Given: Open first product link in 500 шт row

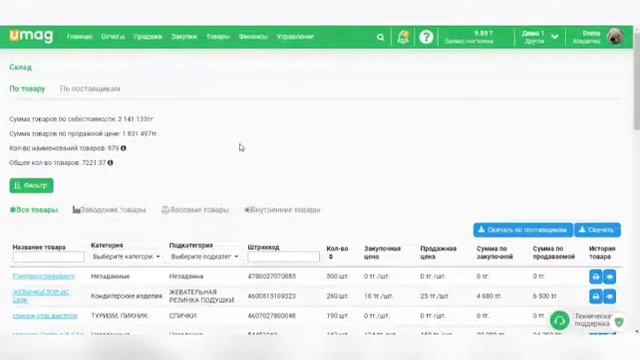Looking at the screenshot, I should 44,276.
